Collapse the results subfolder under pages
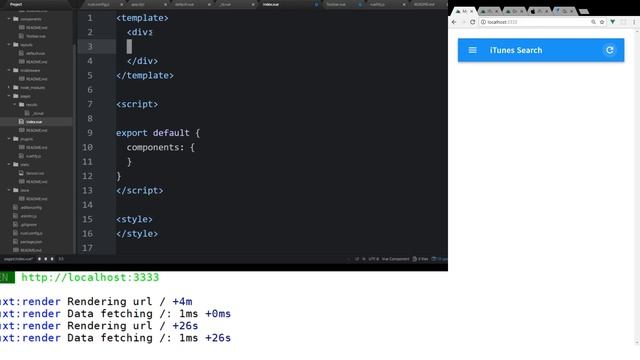 (x=15, y=104)
